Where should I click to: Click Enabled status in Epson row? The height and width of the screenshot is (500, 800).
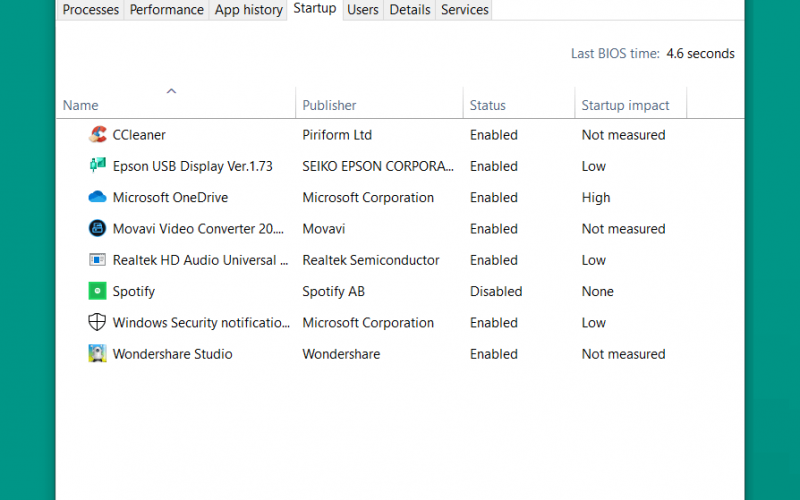point(493,166)
